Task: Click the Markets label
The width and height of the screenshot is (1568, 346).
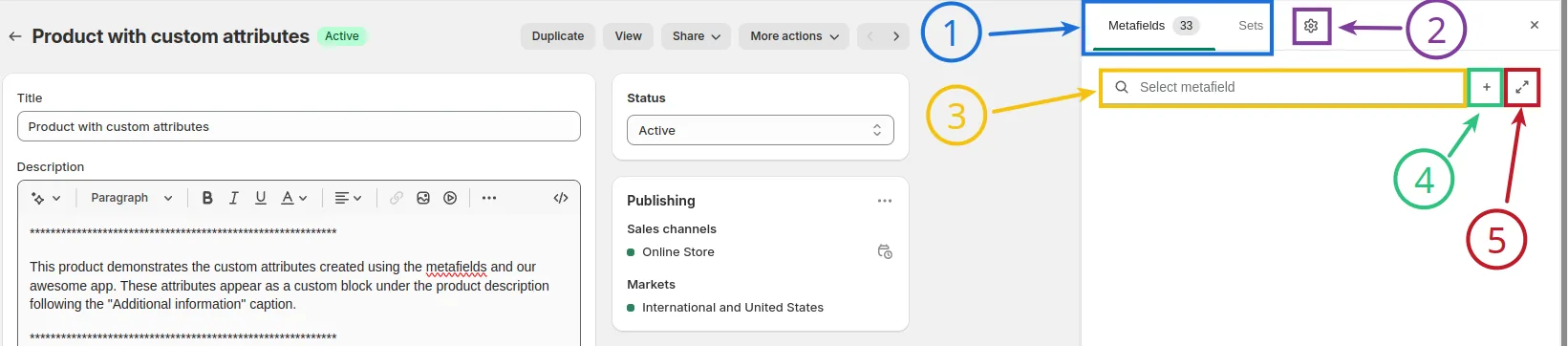Action: (x=651, y=285)
